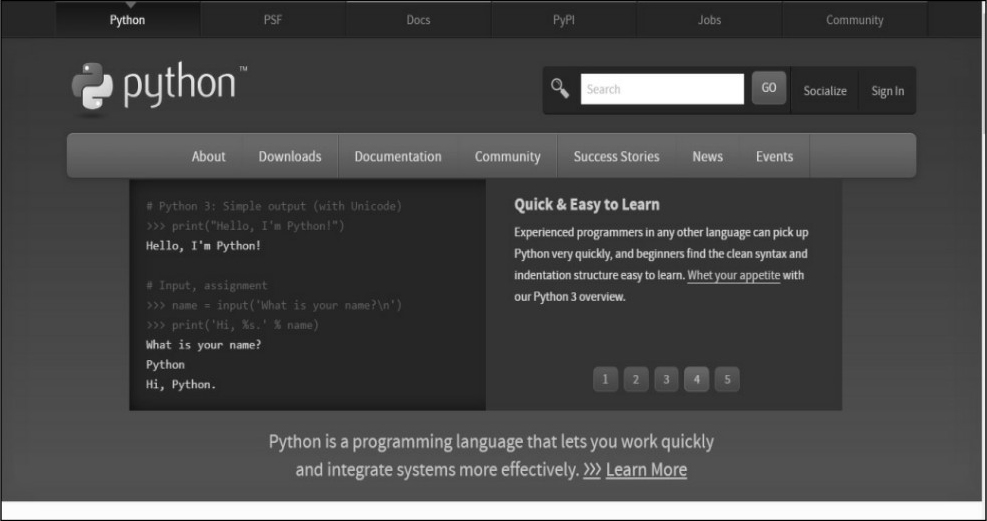Open the Events navigation menu
This screenshot has height=521, width=987.
click(x=774, y=156)
